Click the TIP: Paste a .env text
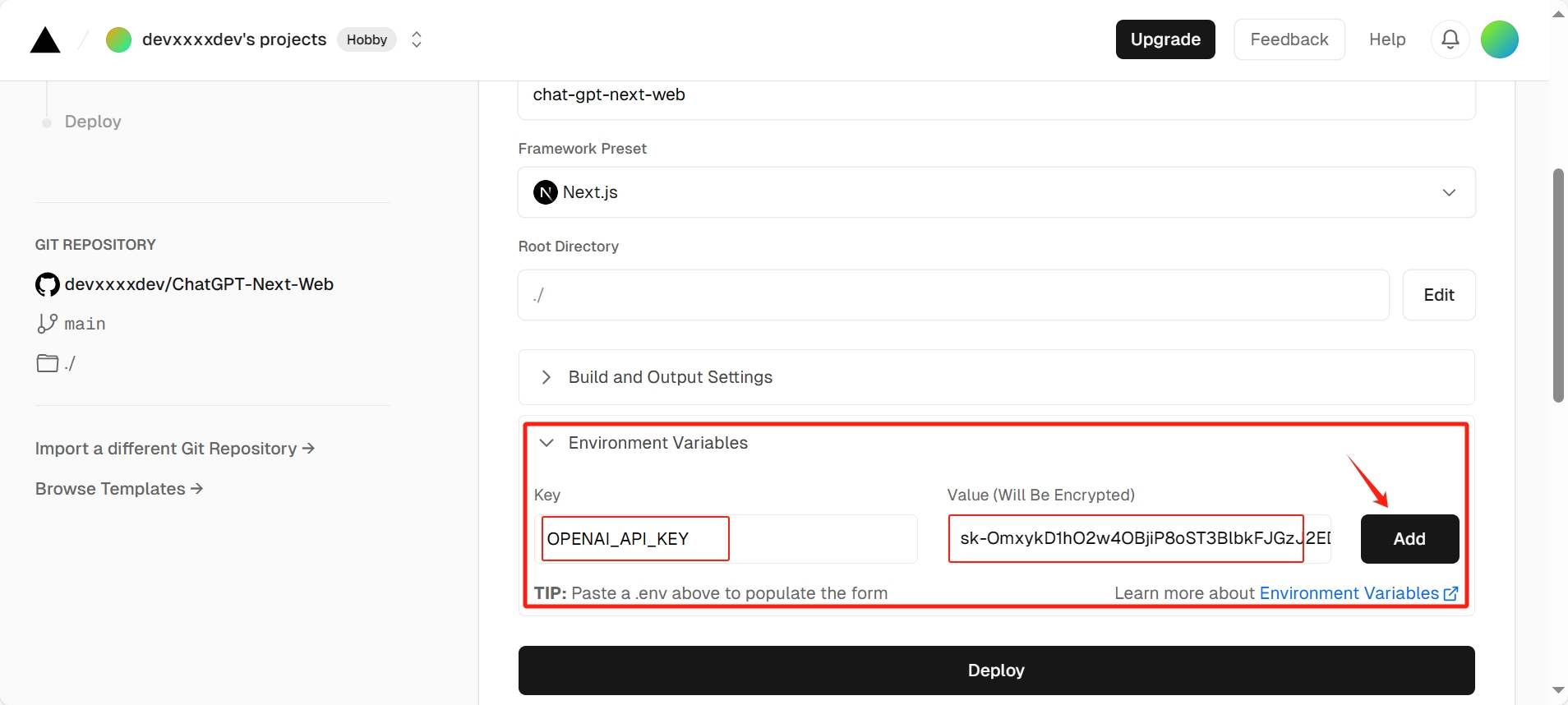Viewport: 1568px width, 705px height. coord(711,593)
